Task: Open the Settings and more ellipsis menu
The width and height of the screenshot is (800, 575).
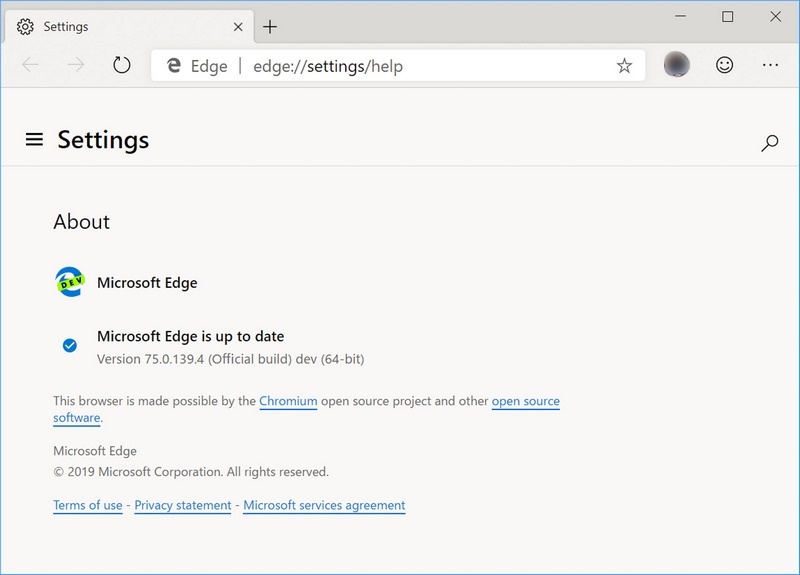Action: [770, 65]
